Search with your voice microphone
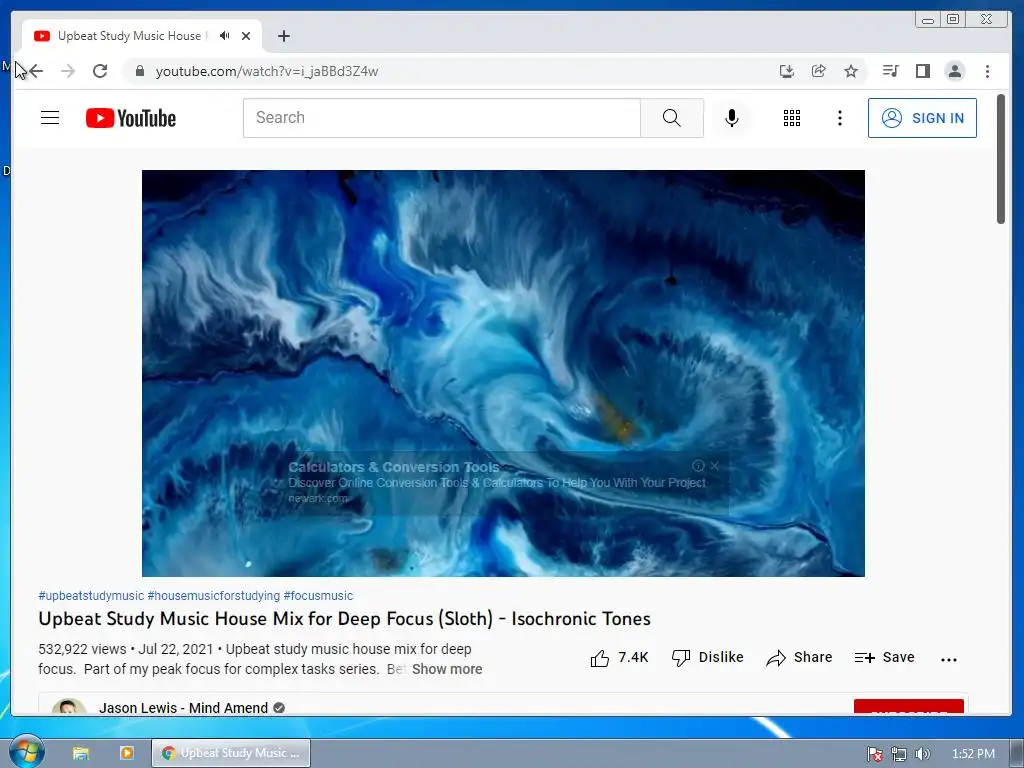Image resolution: width=1024 pixels, height=768 pixels. pyautogui.click(x=732, y=118)
